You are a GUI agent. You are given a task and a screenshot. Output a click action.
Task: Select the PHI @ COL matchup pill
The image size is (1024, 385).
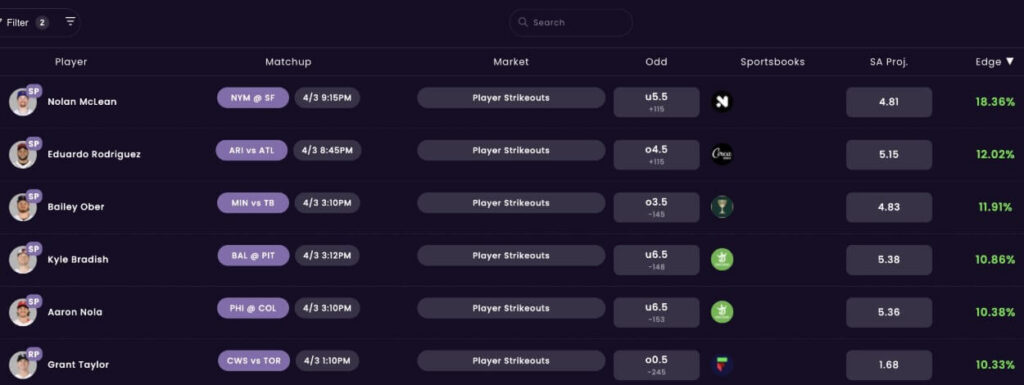pyautogui.click(x=253, y=308)
